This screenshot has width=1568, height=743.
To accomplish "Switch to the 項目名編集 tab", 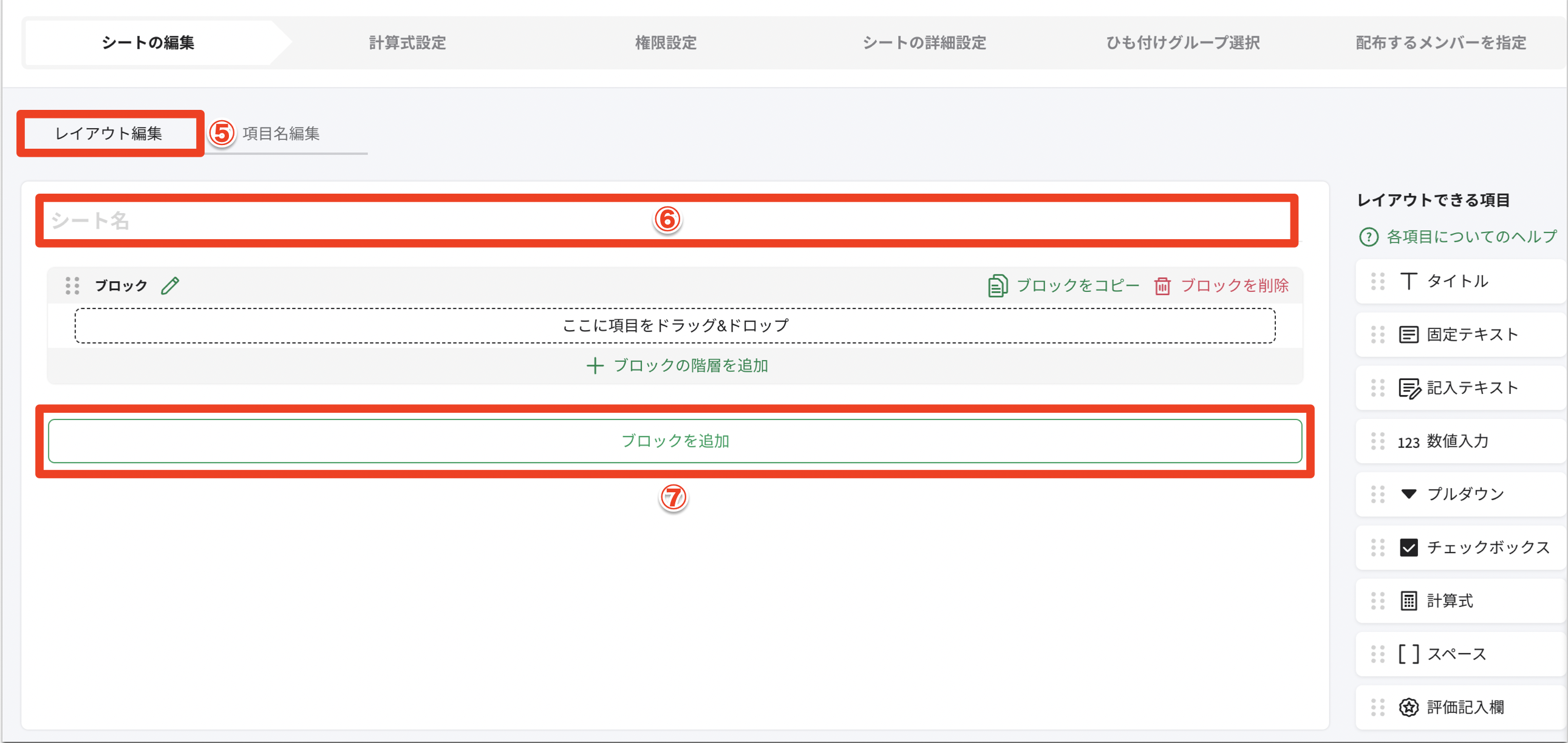I will pyautogui.click(x=281, y=134).
